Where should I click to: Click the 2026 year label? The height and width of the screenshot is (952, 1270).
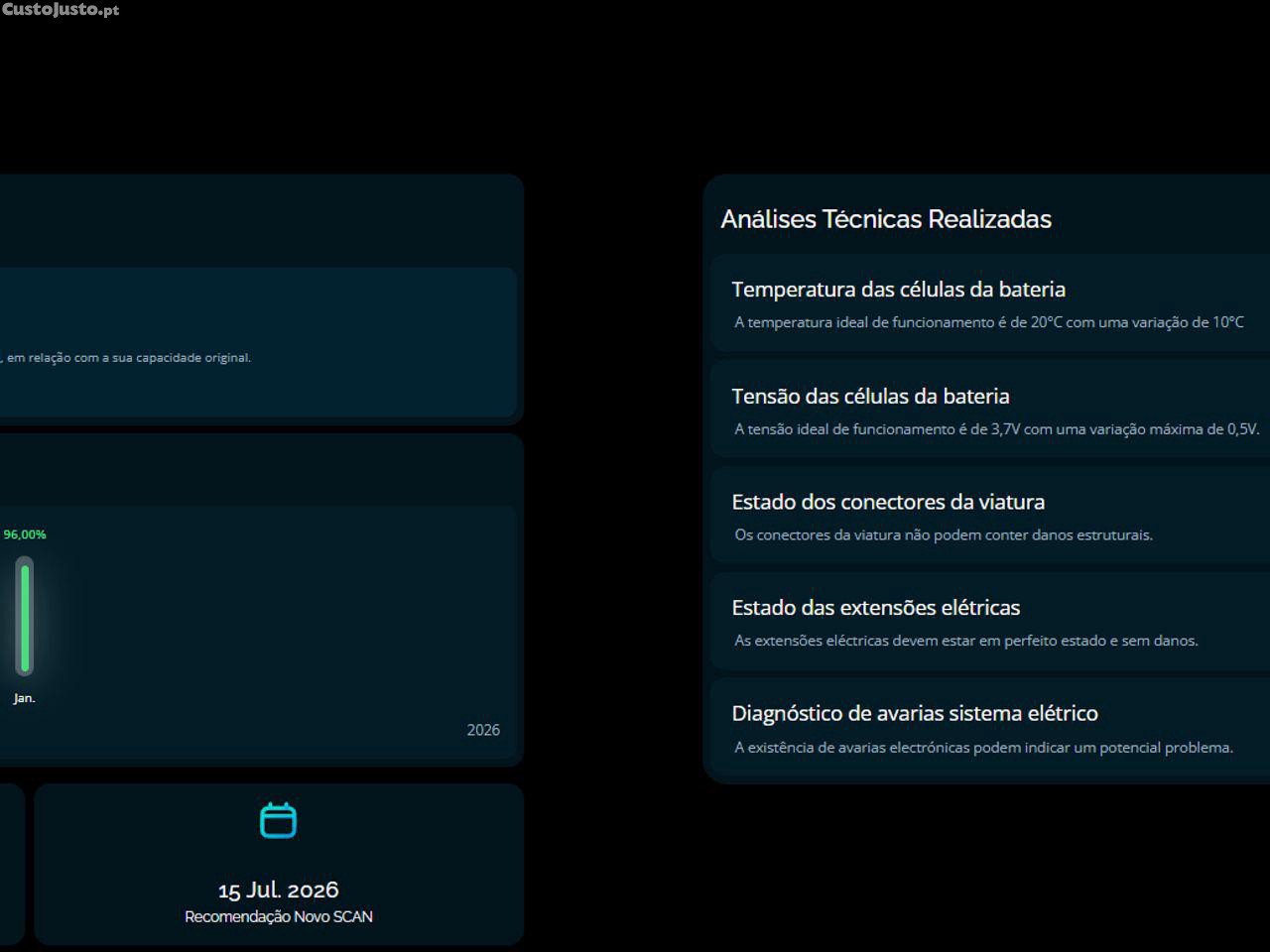pyautogui.click(x=483, y=730)
